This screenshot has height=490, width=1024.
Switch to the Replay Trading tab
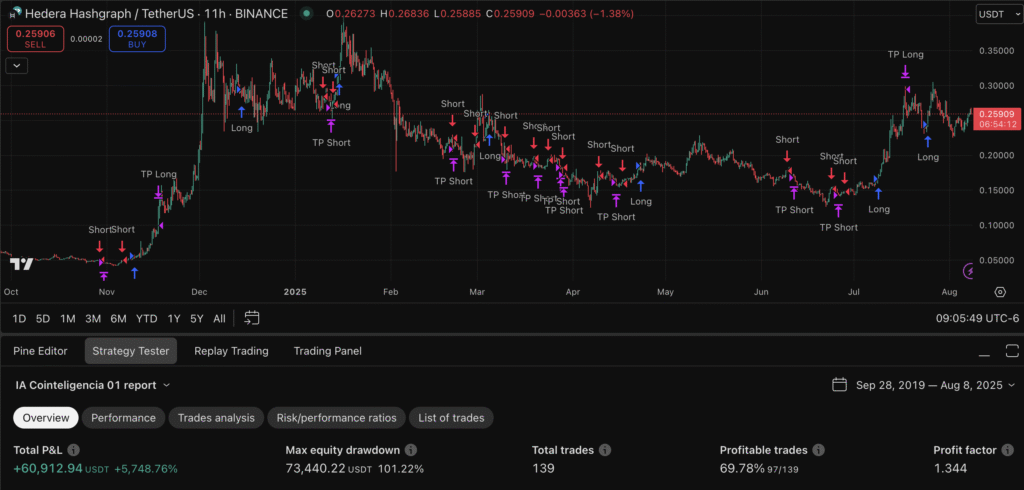231,351
